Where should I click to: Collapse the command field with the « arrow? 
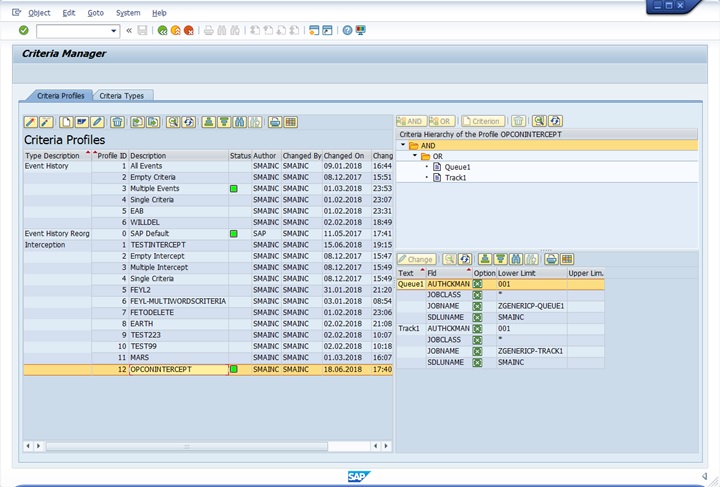pos(129,31)
